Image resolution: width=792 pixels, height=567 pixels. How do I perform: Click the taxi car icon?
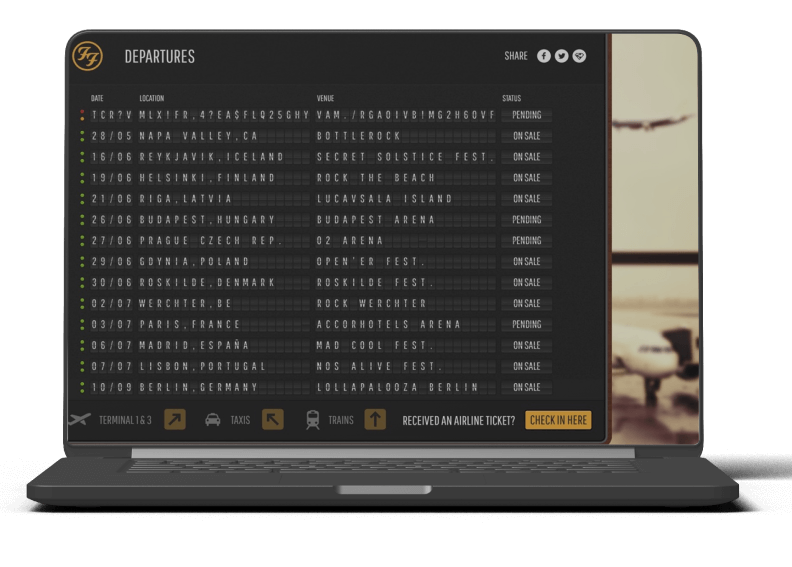point(213,420)
